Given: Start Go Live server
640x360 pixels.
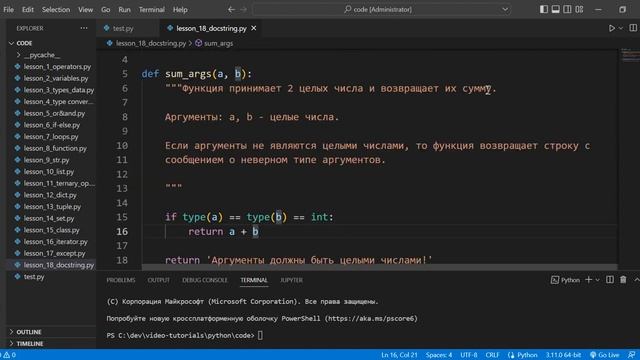Looking at the screenshot, I should point(604,355).
